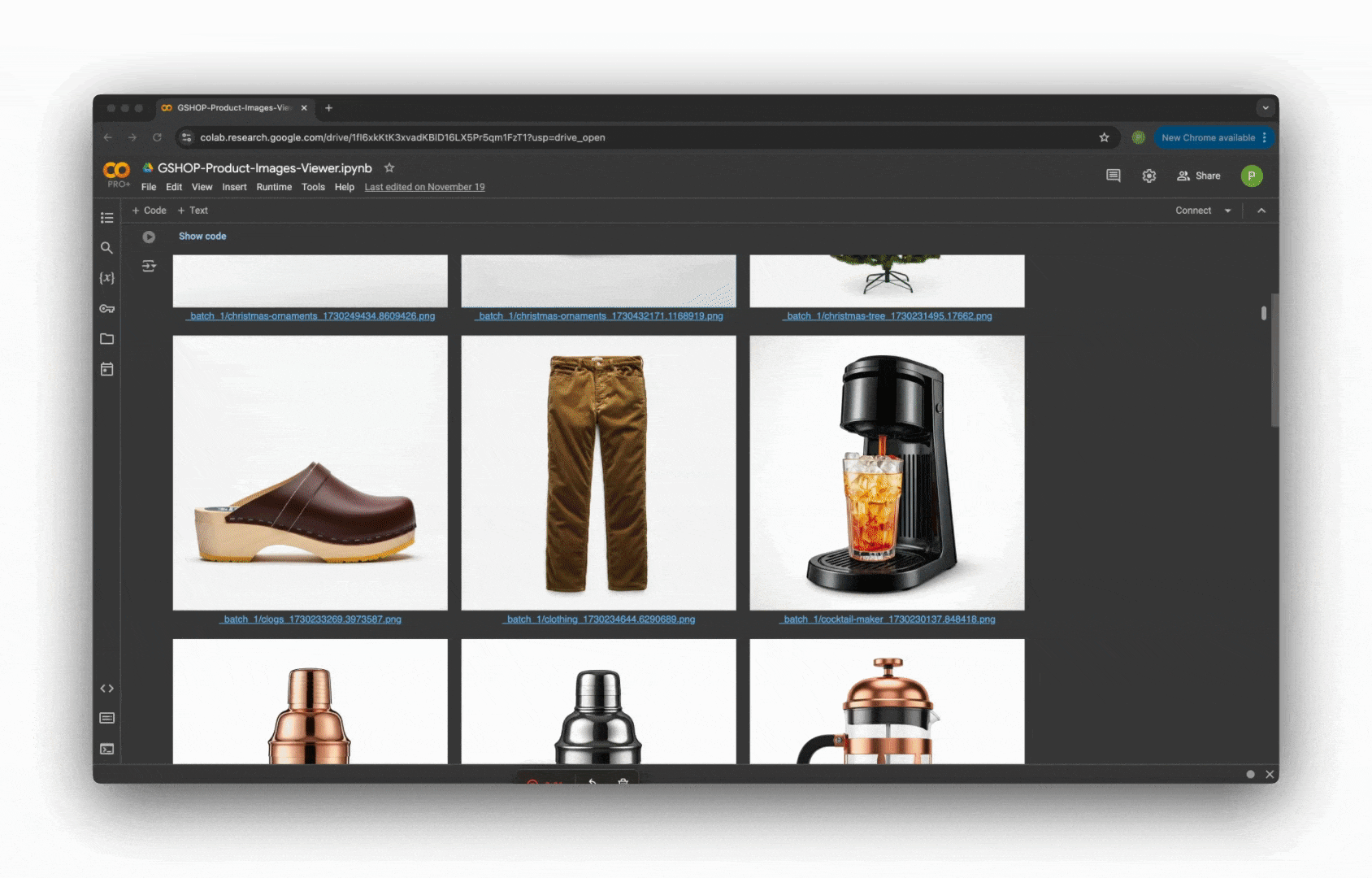
Task: Open the View menu
Action: pos(202,187)
